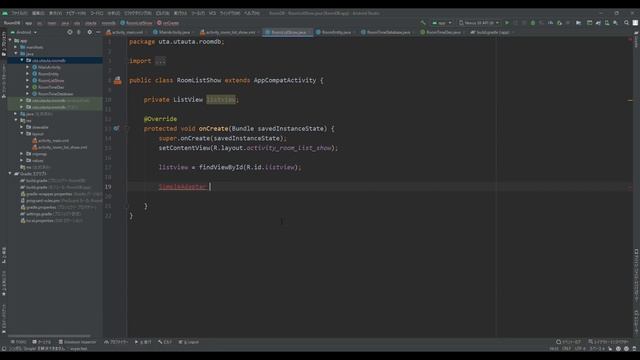Viewport: 640px width, 360px height.
Task: Open the VCS menu
Action: [212, 13]
